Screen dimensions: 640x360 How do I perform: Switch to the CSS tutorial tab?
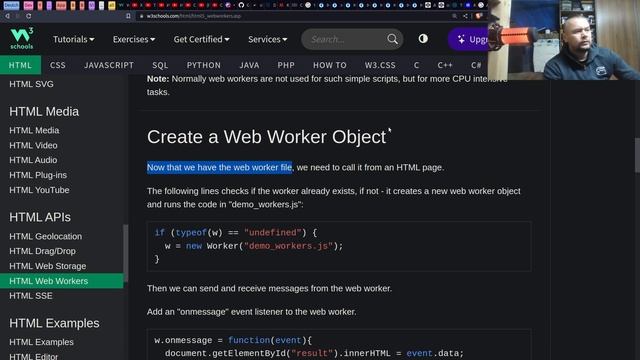(x=58, y=65)
